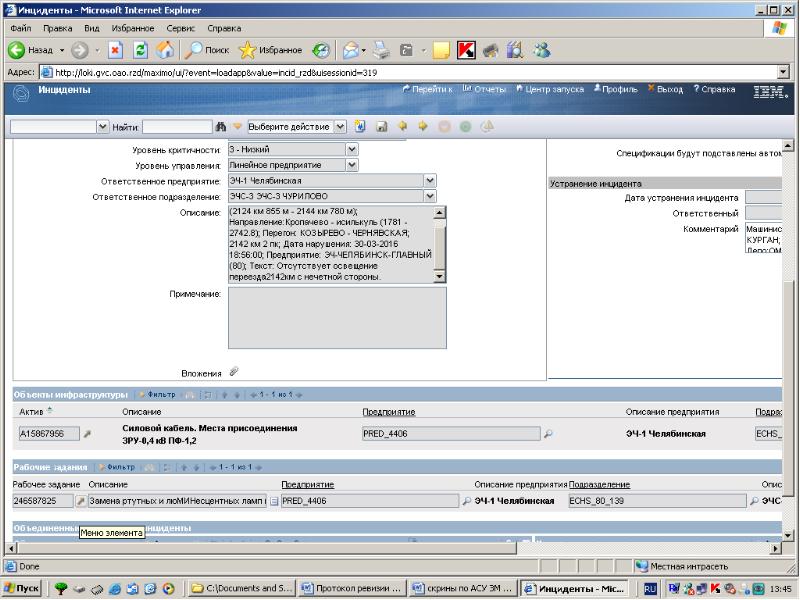Click into the Примечание text area
Image resolution: width=800 pixels, height=600 pixels.
337,318
